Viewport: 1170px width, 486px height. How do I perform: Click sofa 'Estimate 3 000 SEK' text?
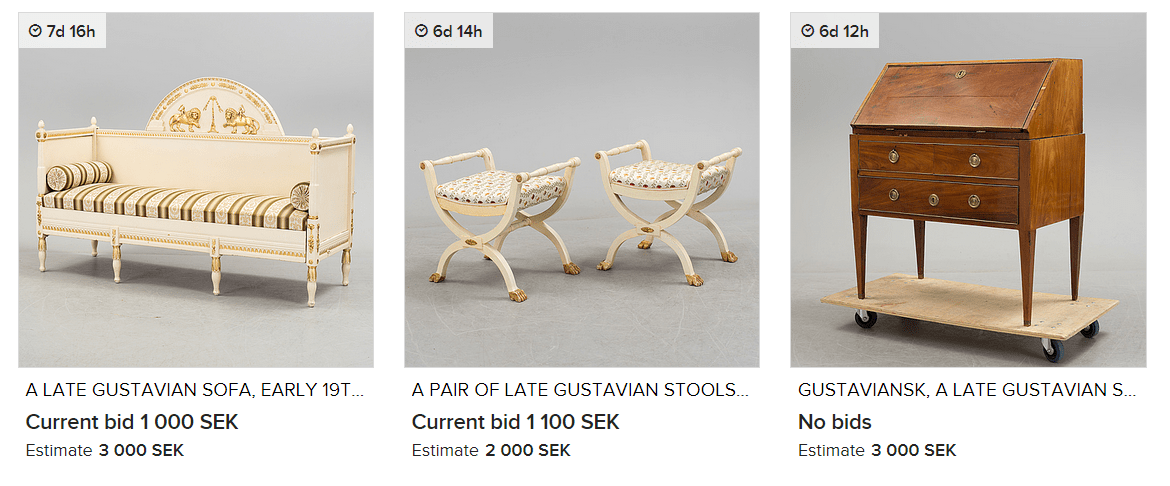click(104, 451)
